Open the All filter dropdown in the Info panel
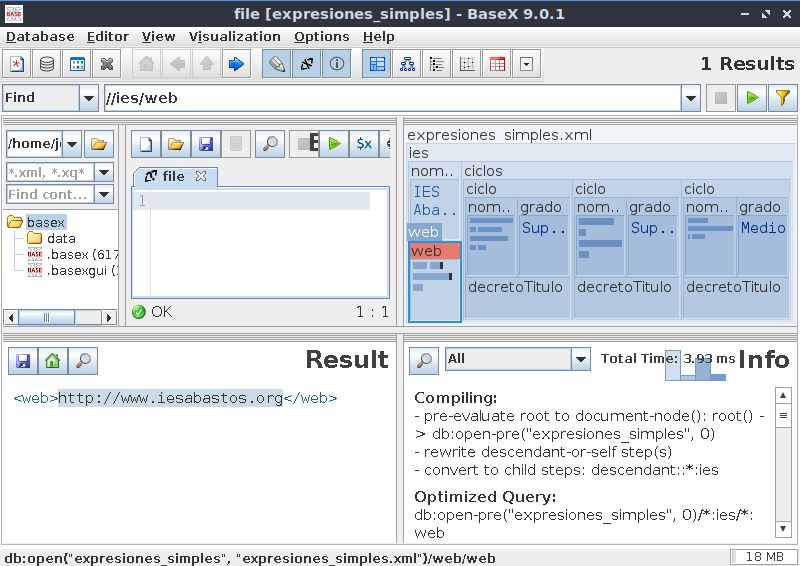This screenshot has width=800, height=566. coord(580,359)
